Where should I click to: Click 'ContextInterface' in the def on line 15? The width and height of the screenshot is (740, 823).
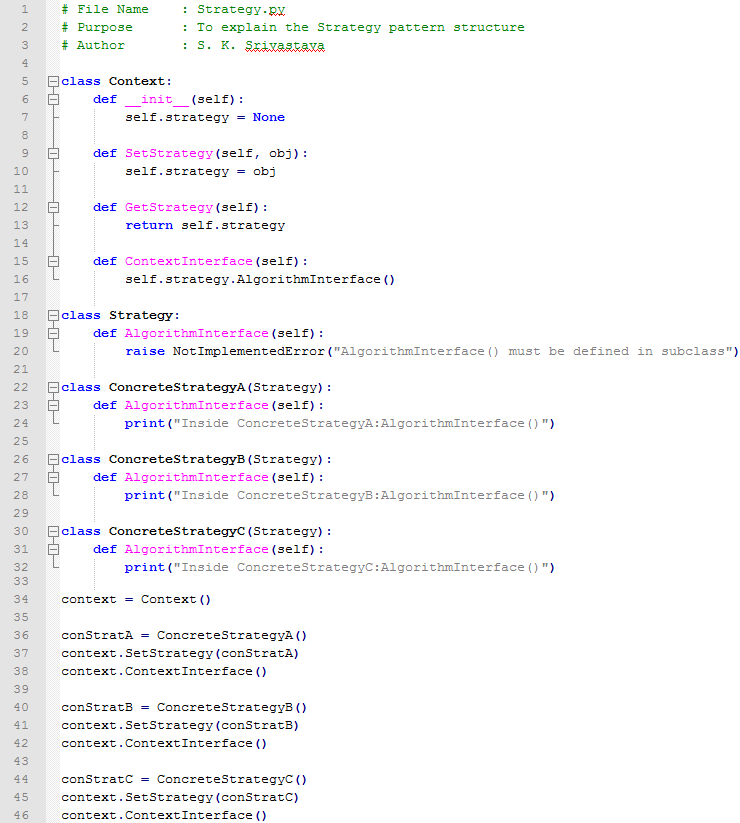[x=189, y=261]
